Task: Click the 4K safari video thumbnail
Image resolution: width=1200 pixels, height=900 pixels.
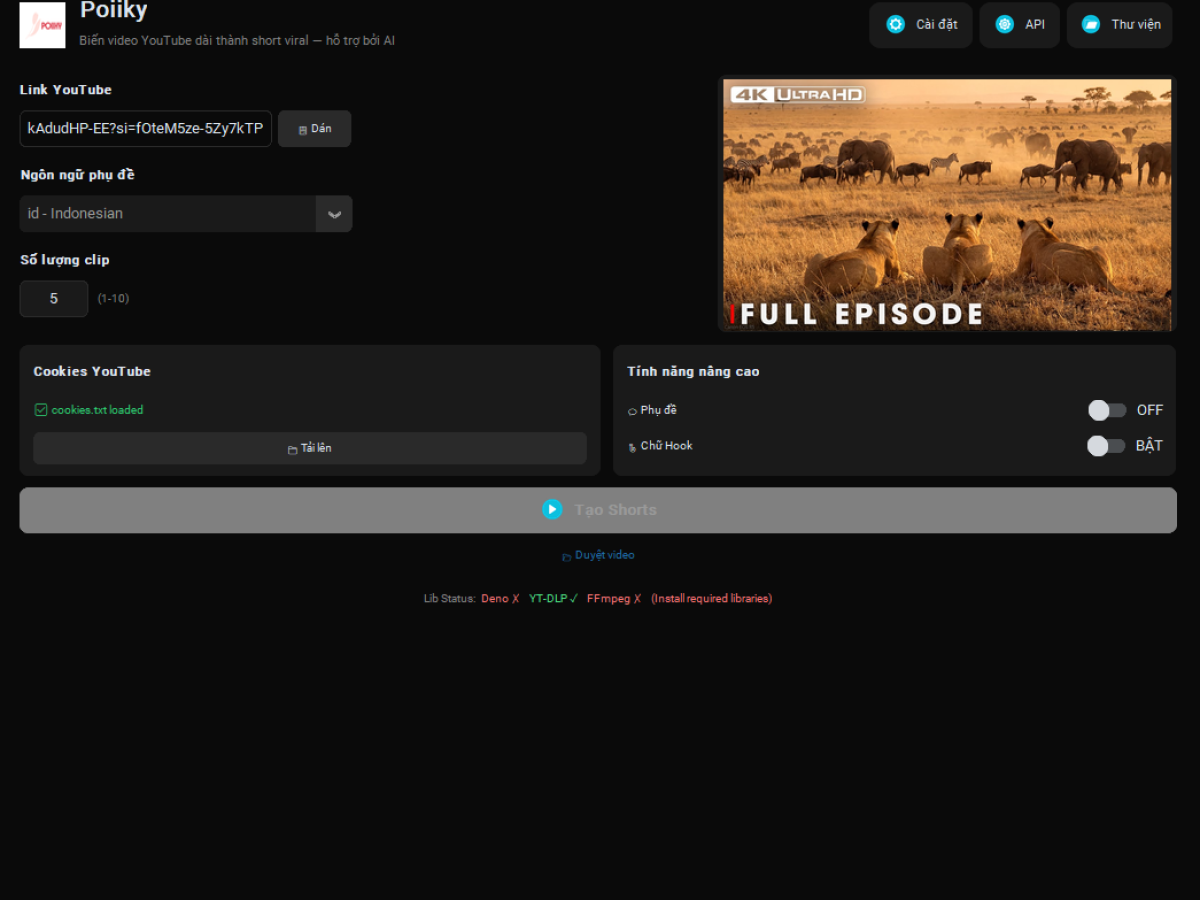Action: click(946, 204)
